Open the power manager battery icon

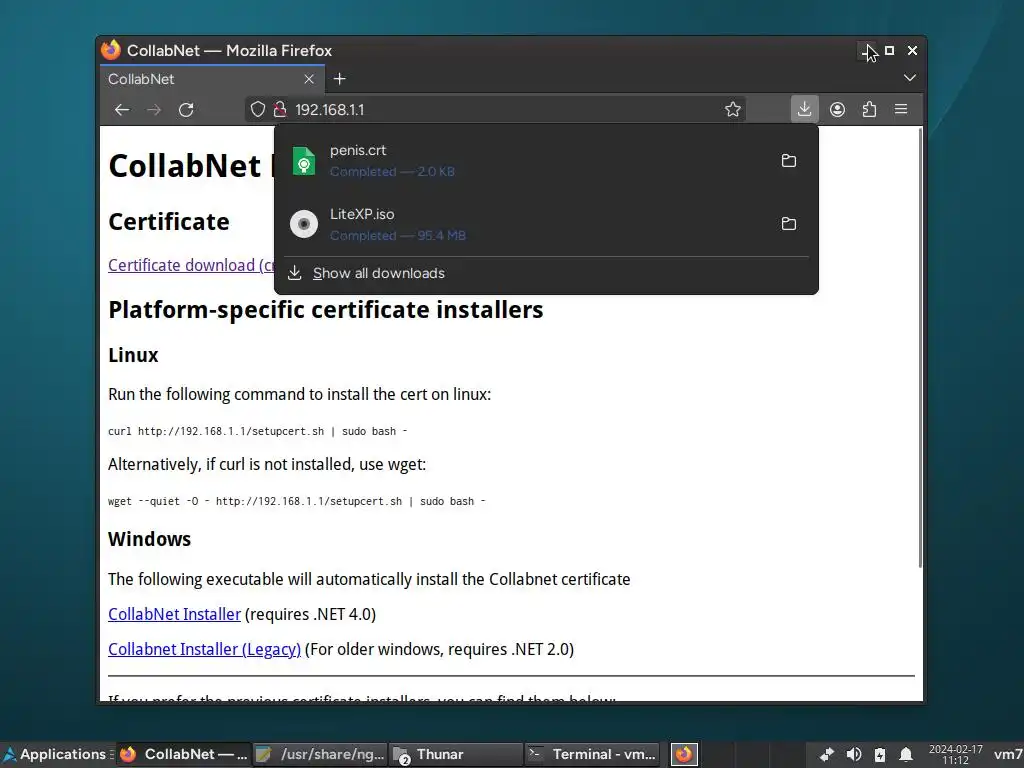[x=880, y=754]
